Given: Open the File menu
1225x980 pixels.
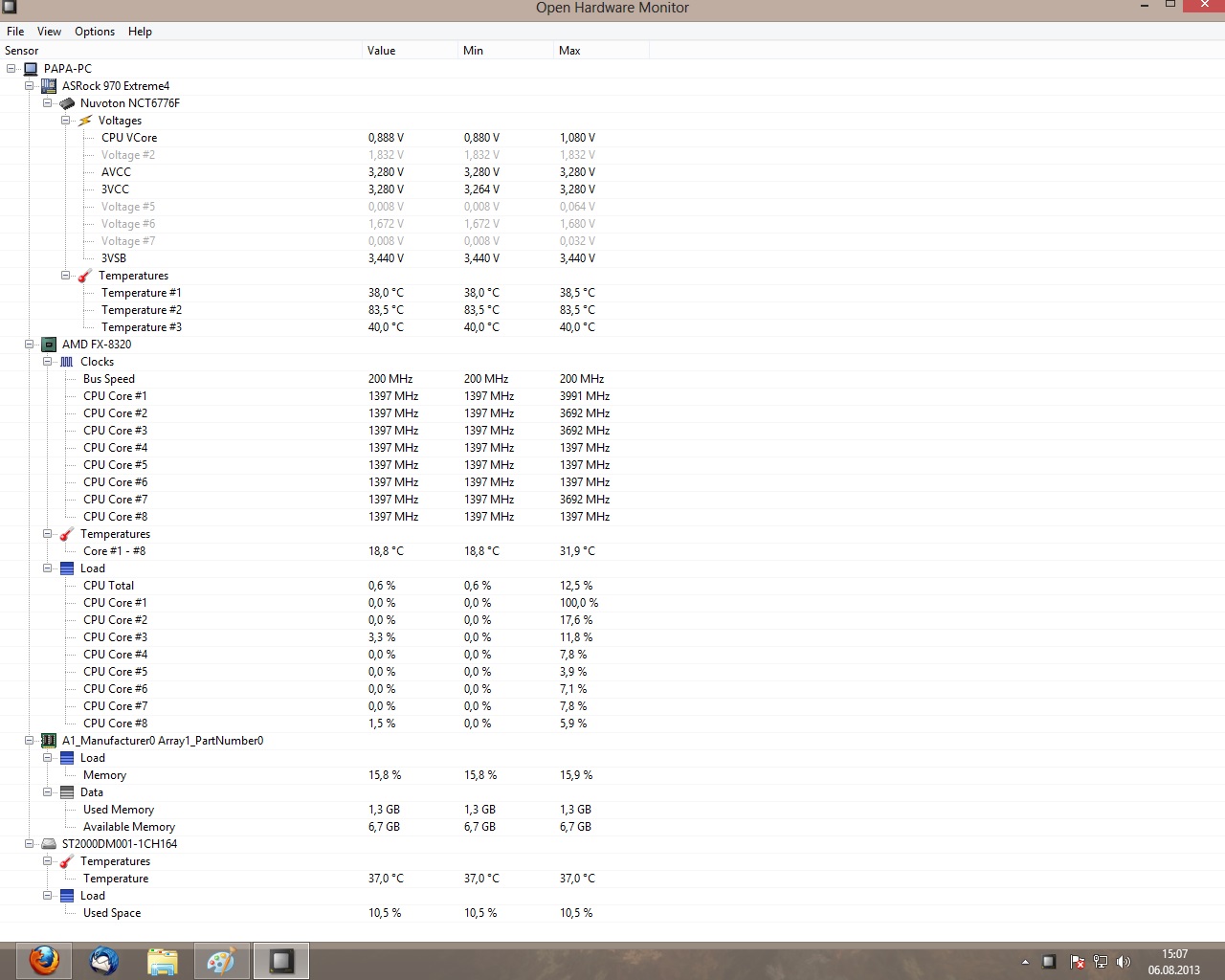Looking at the screenshot, I should click(x=15, y=32).
